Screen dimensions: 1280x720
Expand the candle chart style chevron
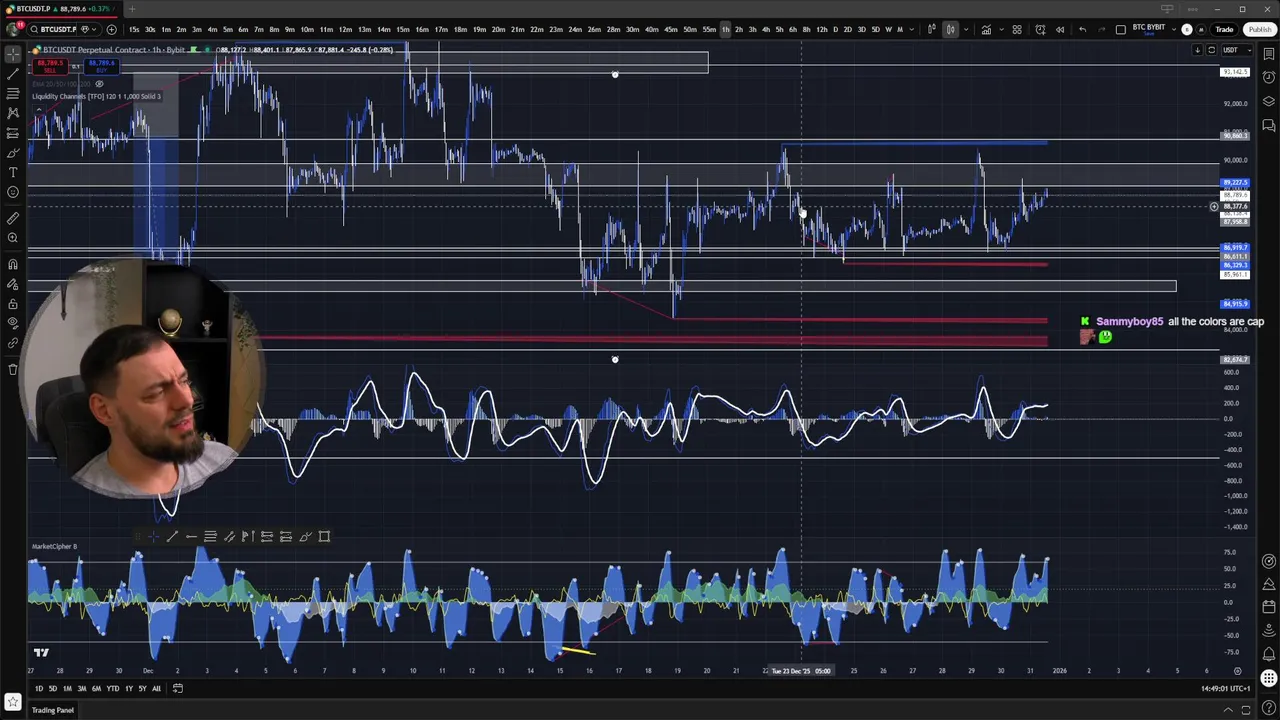pos(966,29)
